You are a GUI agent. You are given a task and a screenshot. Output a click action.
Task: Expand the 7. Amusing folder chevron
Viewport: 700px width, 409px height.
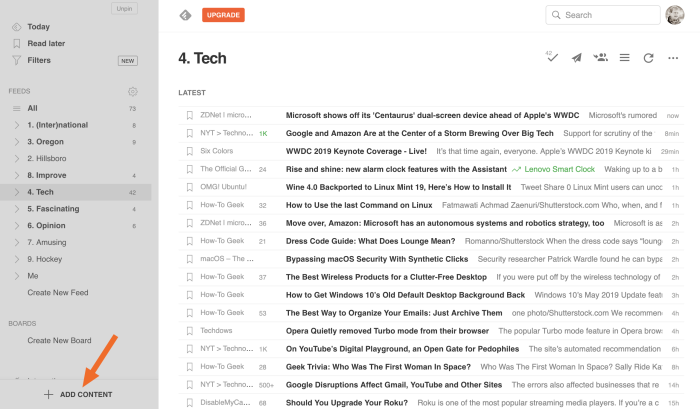[x=17, y=242]
